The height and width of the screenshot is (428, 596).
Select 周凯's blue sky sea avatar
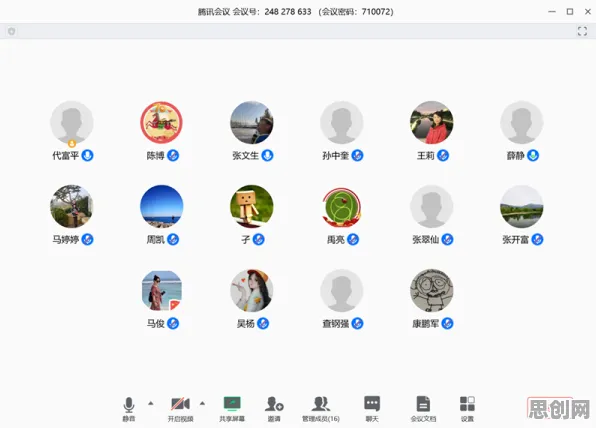[x=162, y=206]
